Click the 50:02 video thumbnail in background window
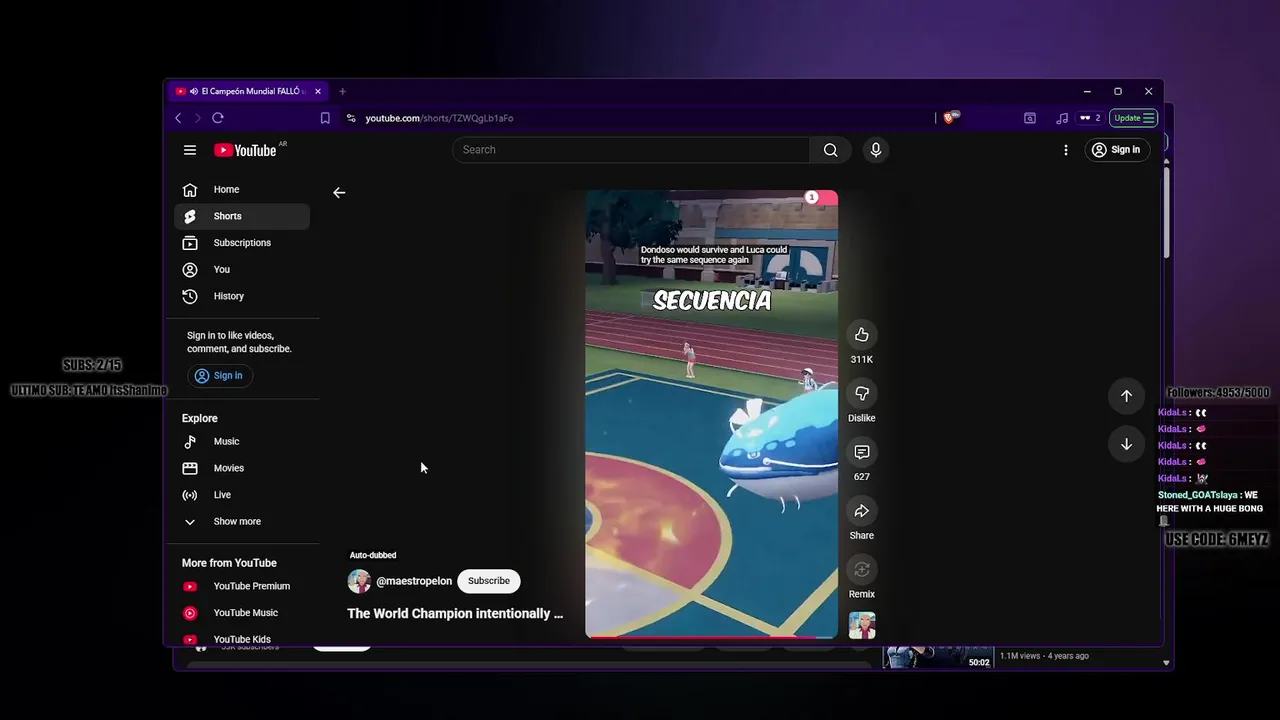Screen dimensions: 1280x720 click(938, 658)
